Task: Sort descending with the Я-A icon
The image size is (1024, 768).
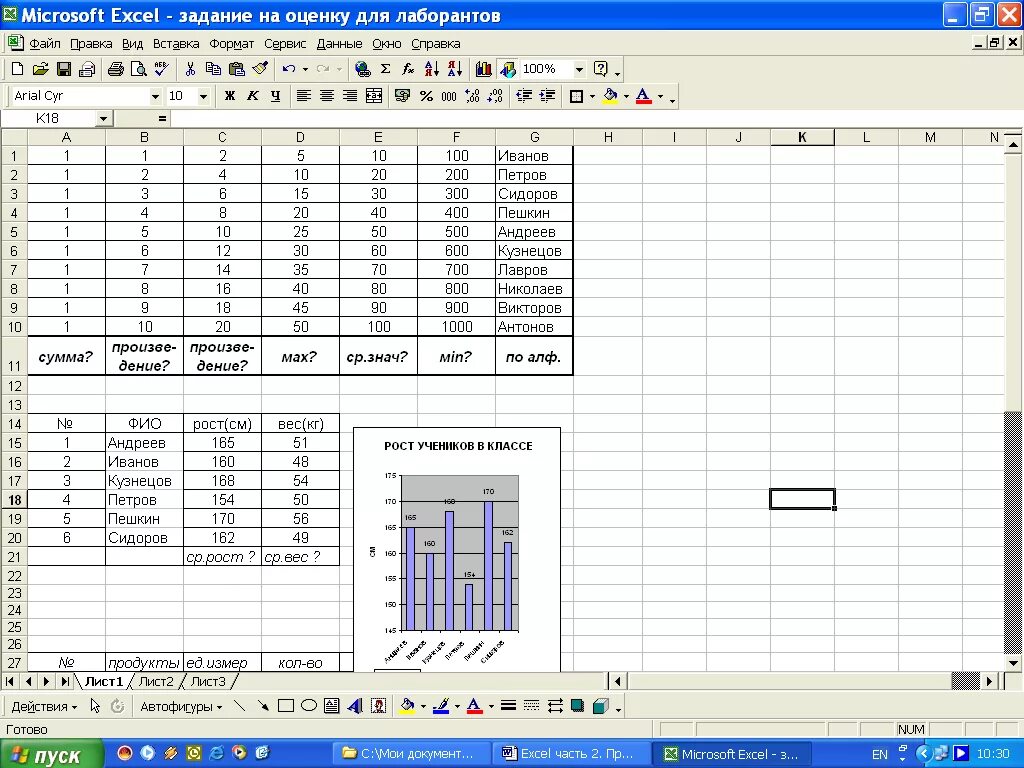Action: pyautogui.click(x=455, y=69)
